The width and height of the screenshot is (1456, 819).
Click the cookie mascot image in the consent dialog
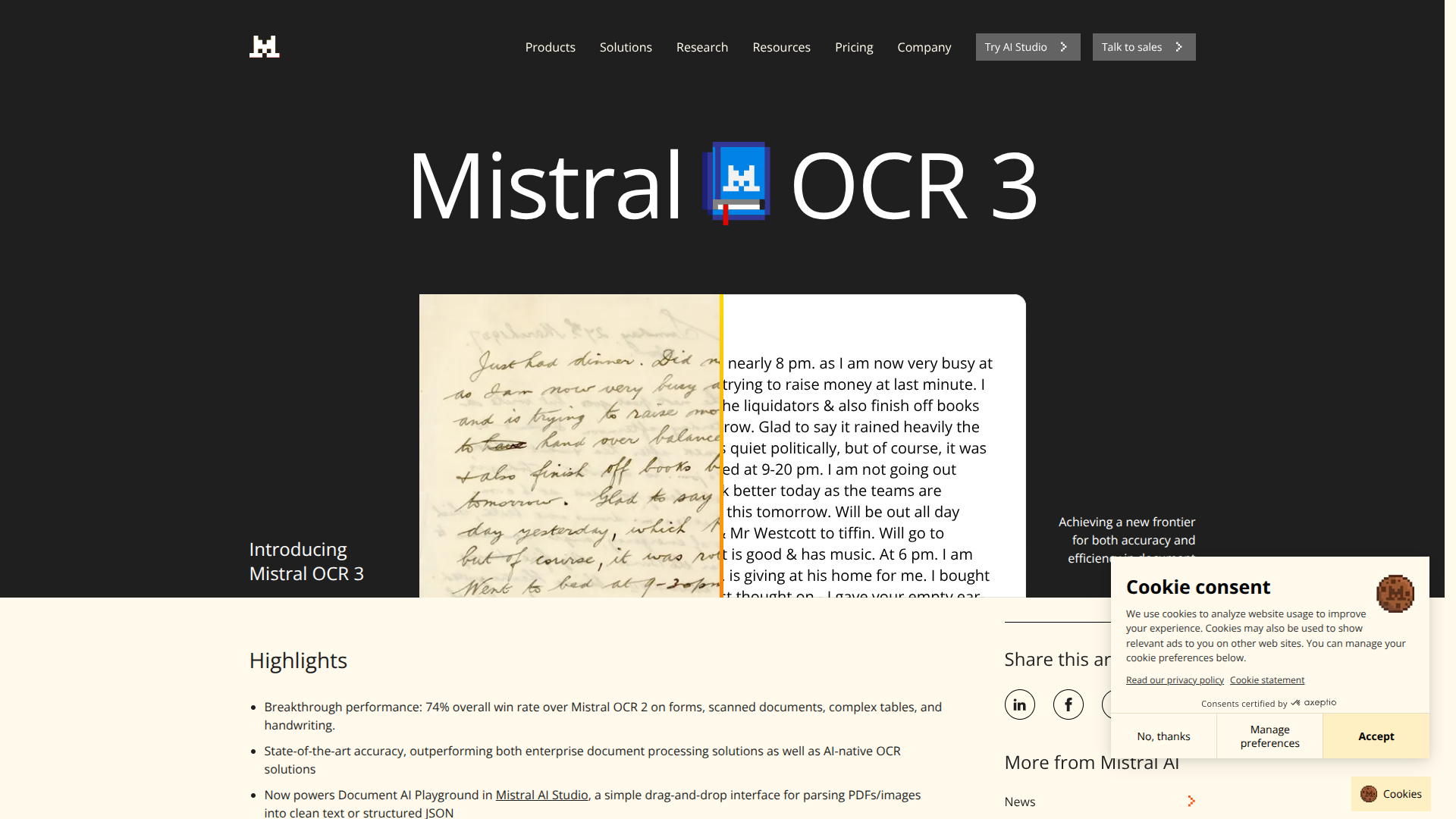pos(1396,595)
